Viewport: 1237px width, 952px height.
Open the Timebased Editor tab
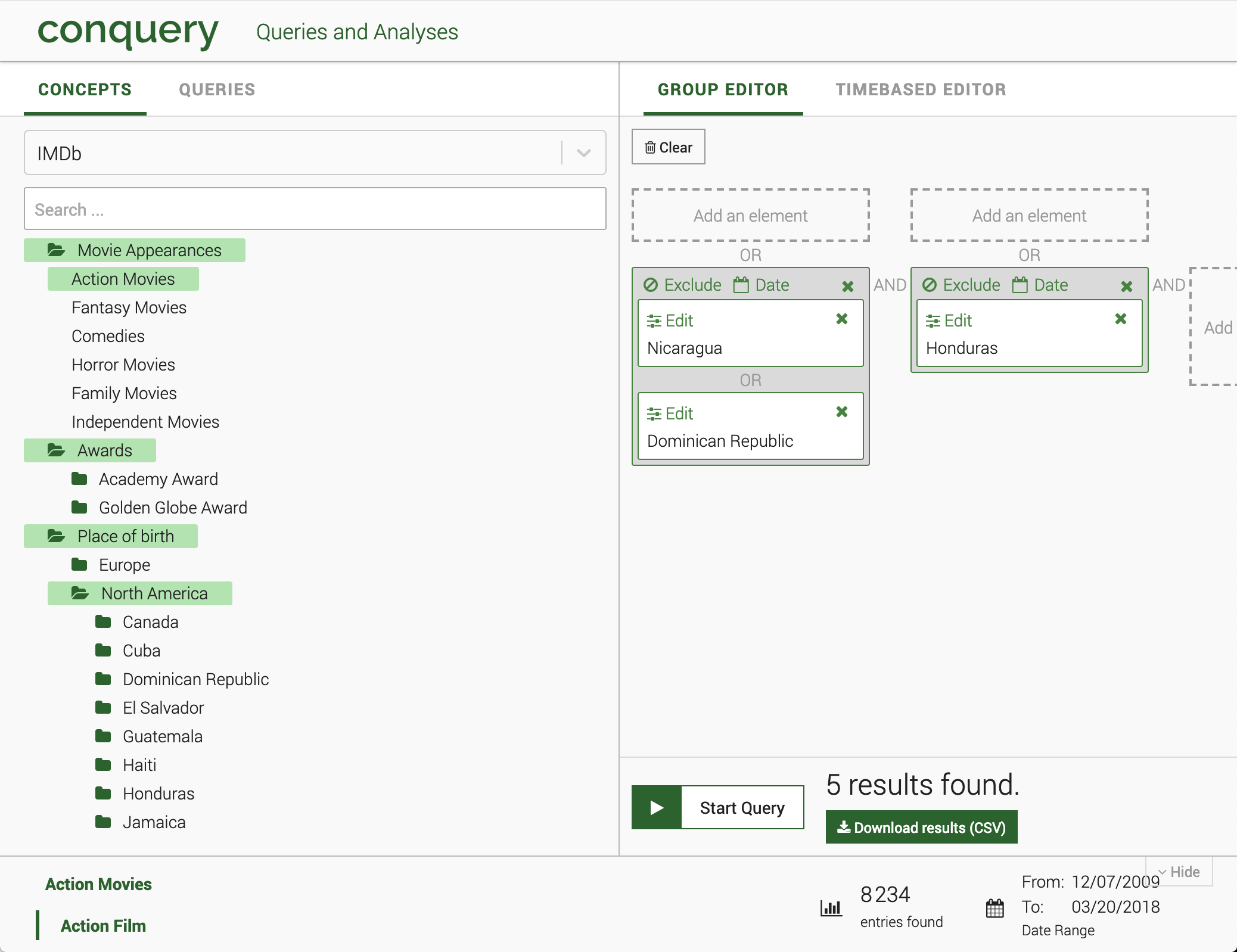[921, 89]
